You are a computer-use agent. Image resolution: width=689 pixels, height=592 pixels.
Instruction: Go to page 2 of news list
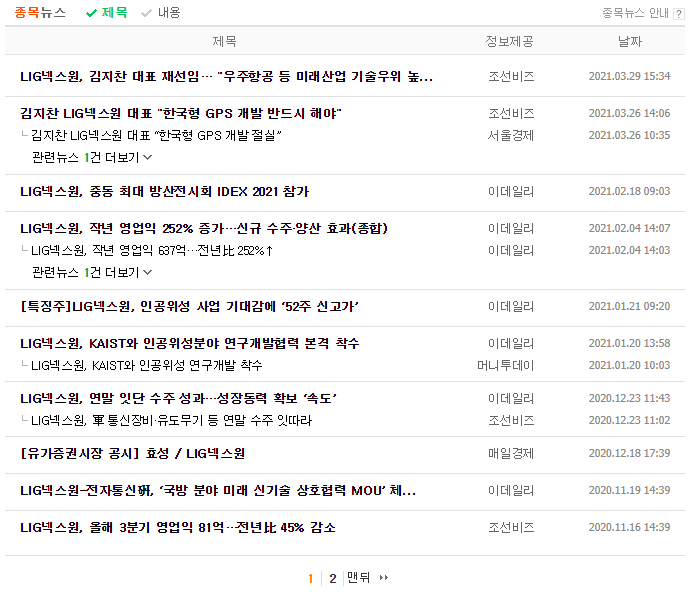333,578
